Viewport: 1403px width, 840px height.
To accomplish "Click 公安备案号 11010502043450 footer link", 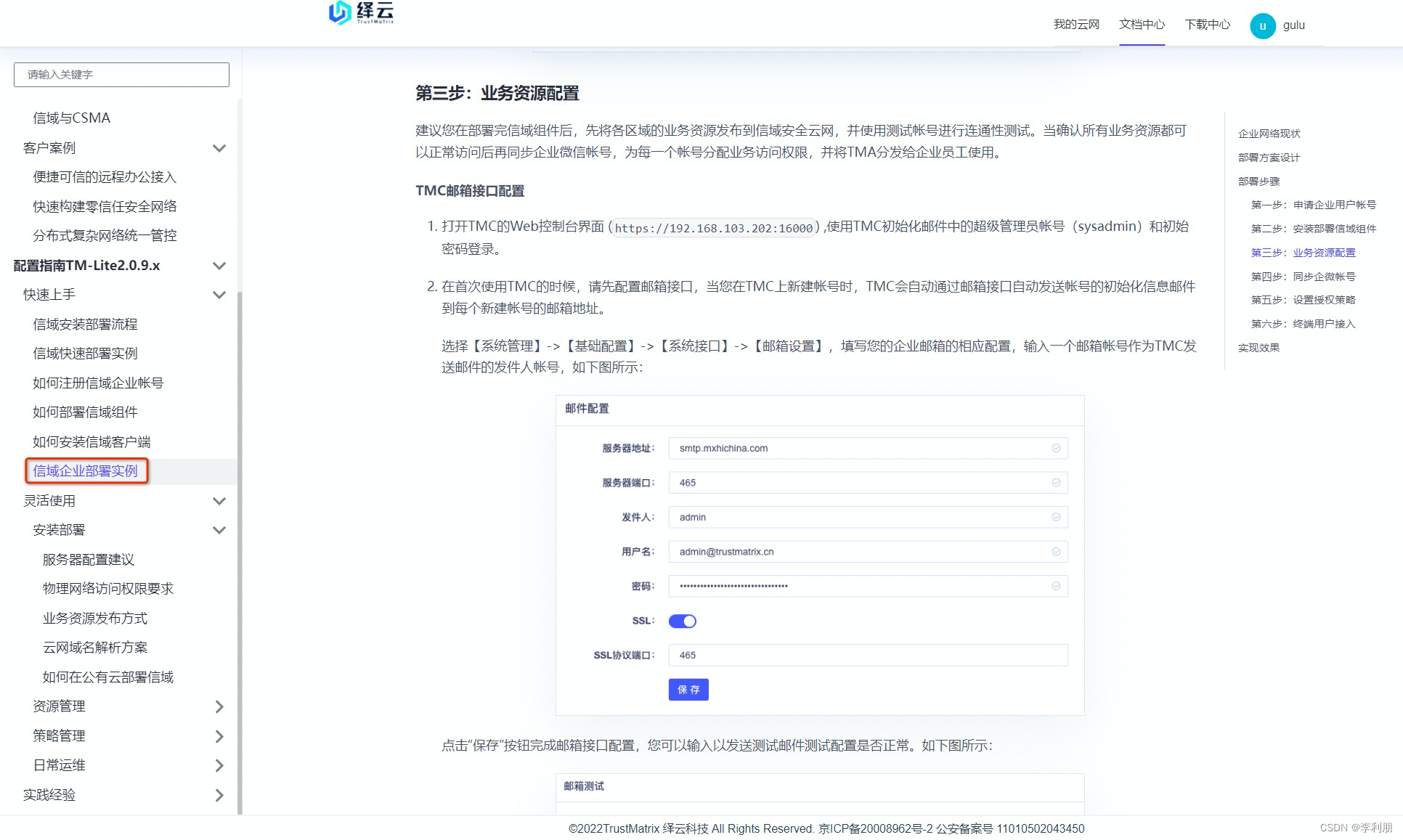I will point(1010,828).
